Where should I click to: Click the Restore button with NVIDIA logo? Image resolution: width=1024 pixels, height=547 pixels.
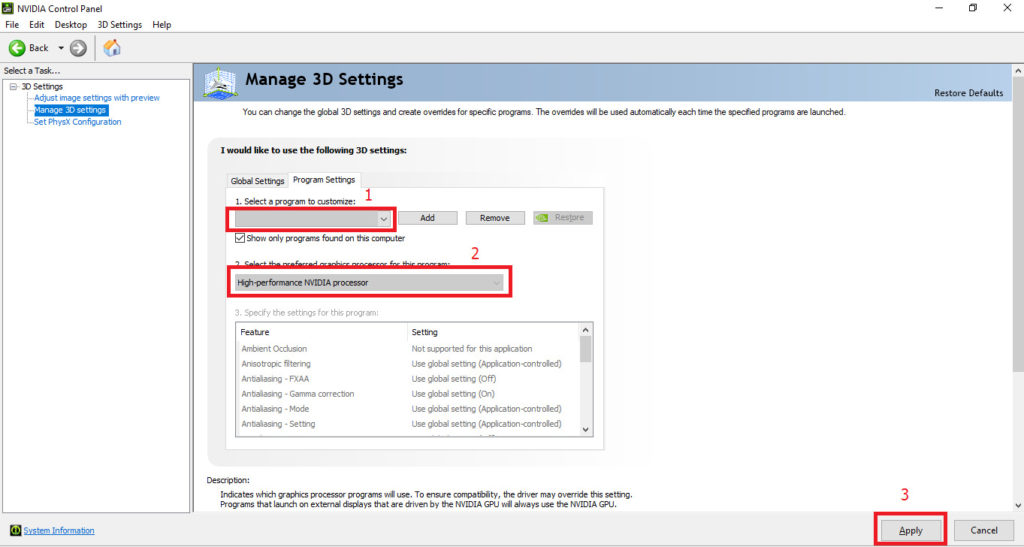pos(563,217)
